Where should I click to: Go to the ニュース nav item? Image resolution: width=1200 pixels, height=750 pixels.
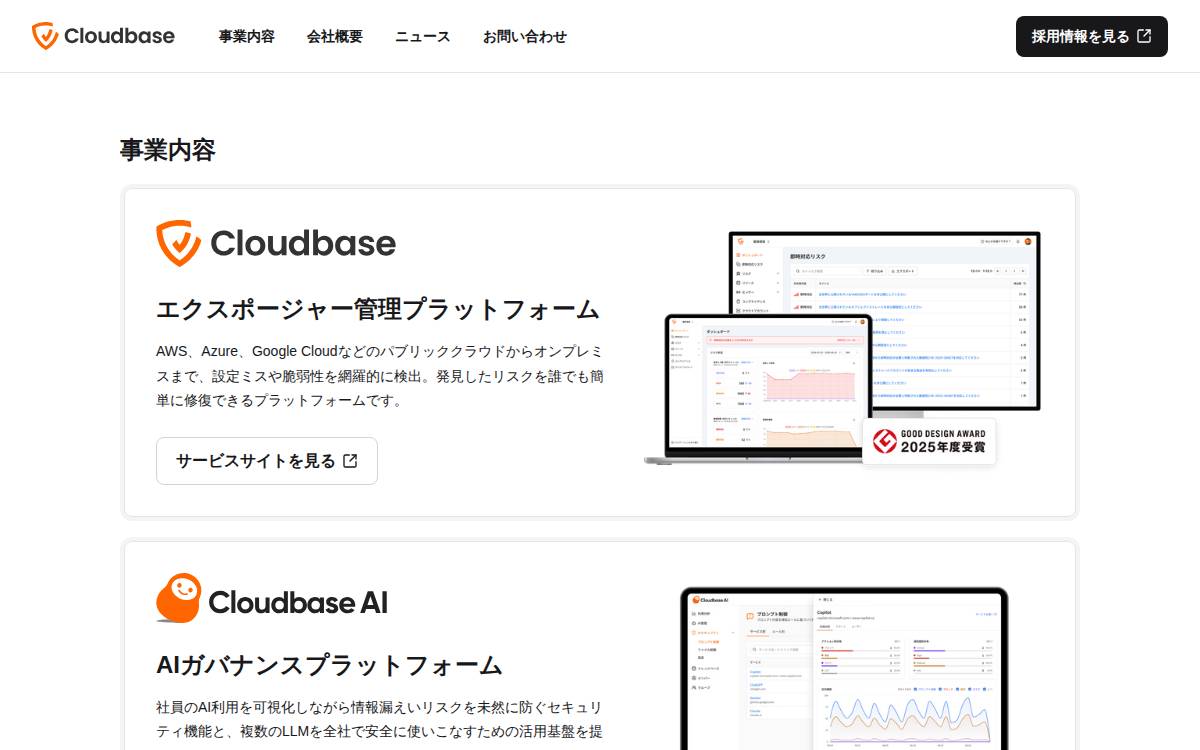(422, 36)
